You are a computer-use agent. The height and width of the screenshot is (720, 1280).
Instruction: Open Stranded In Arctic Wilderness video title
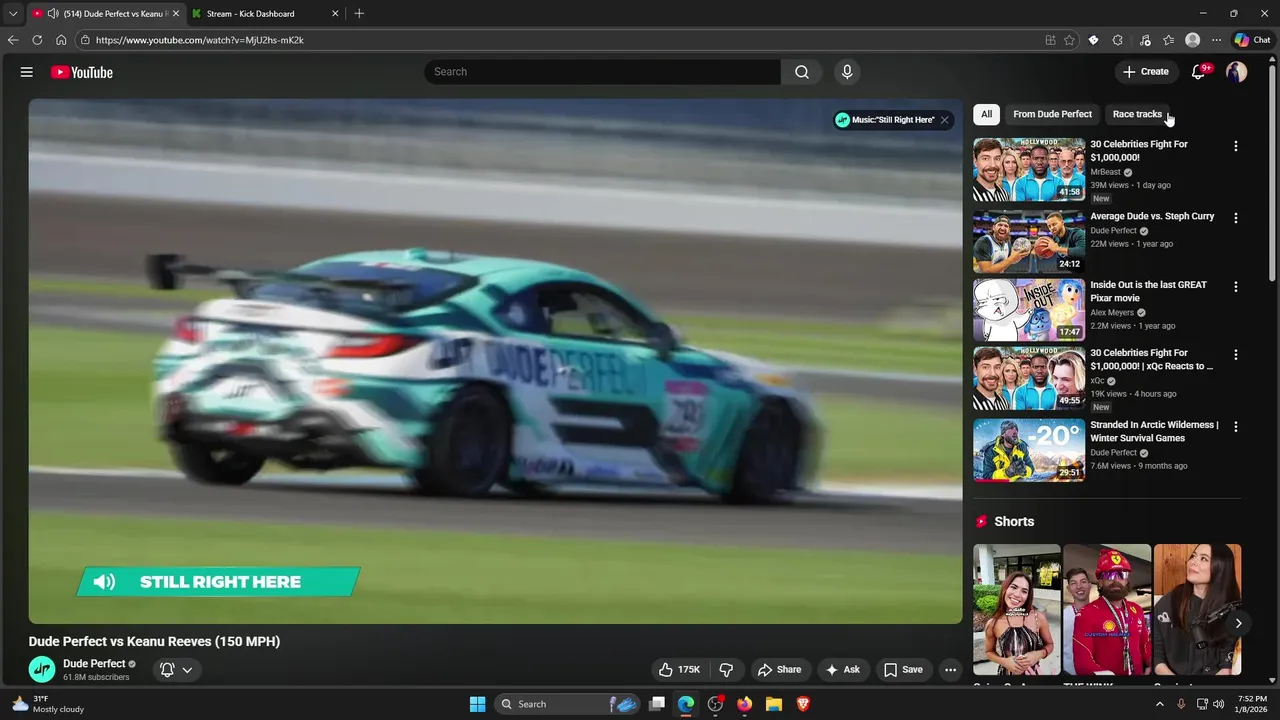pyautogui.click(x=1154, y=431)
